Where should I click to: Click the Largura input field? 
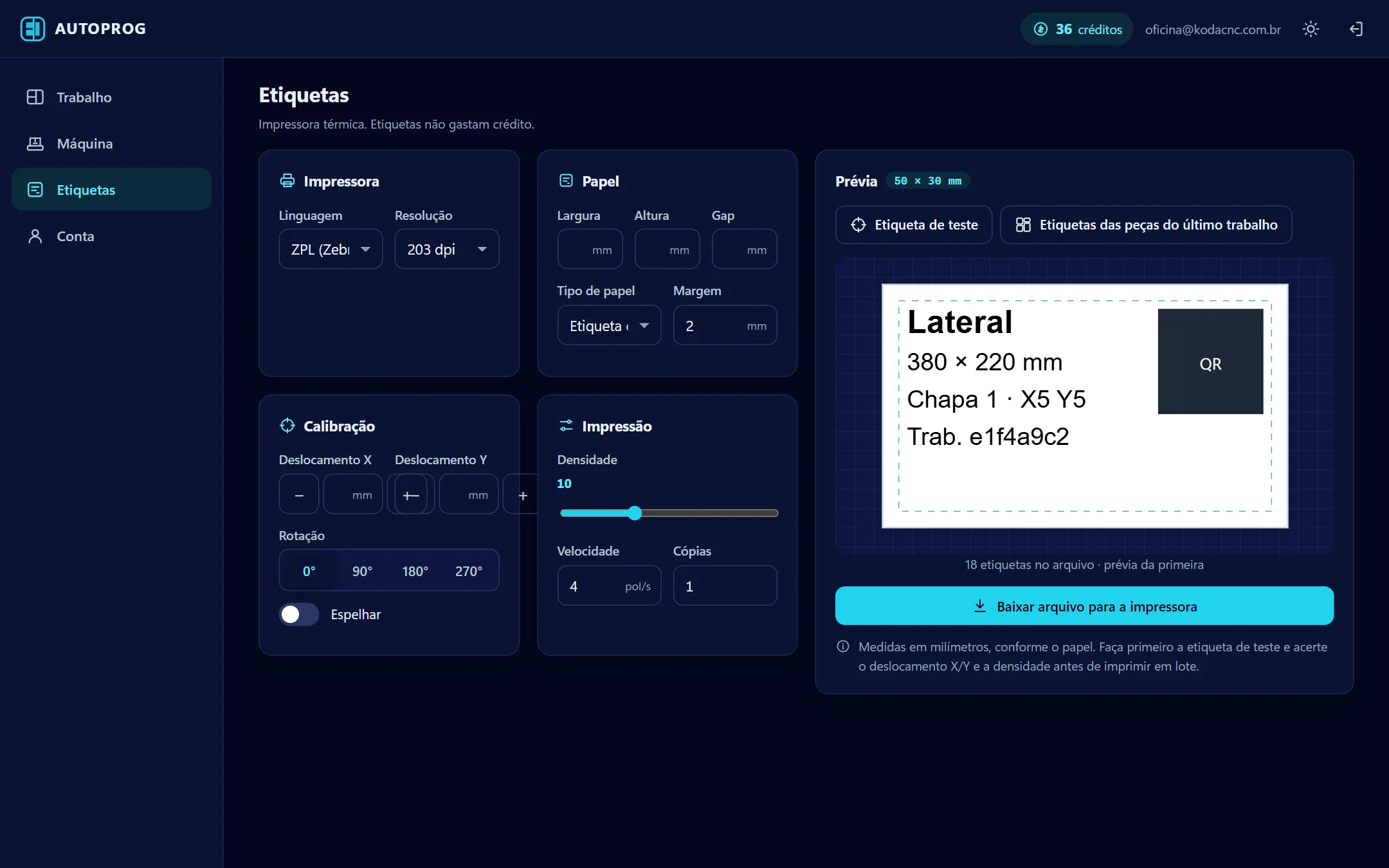(x=590, y=249)
